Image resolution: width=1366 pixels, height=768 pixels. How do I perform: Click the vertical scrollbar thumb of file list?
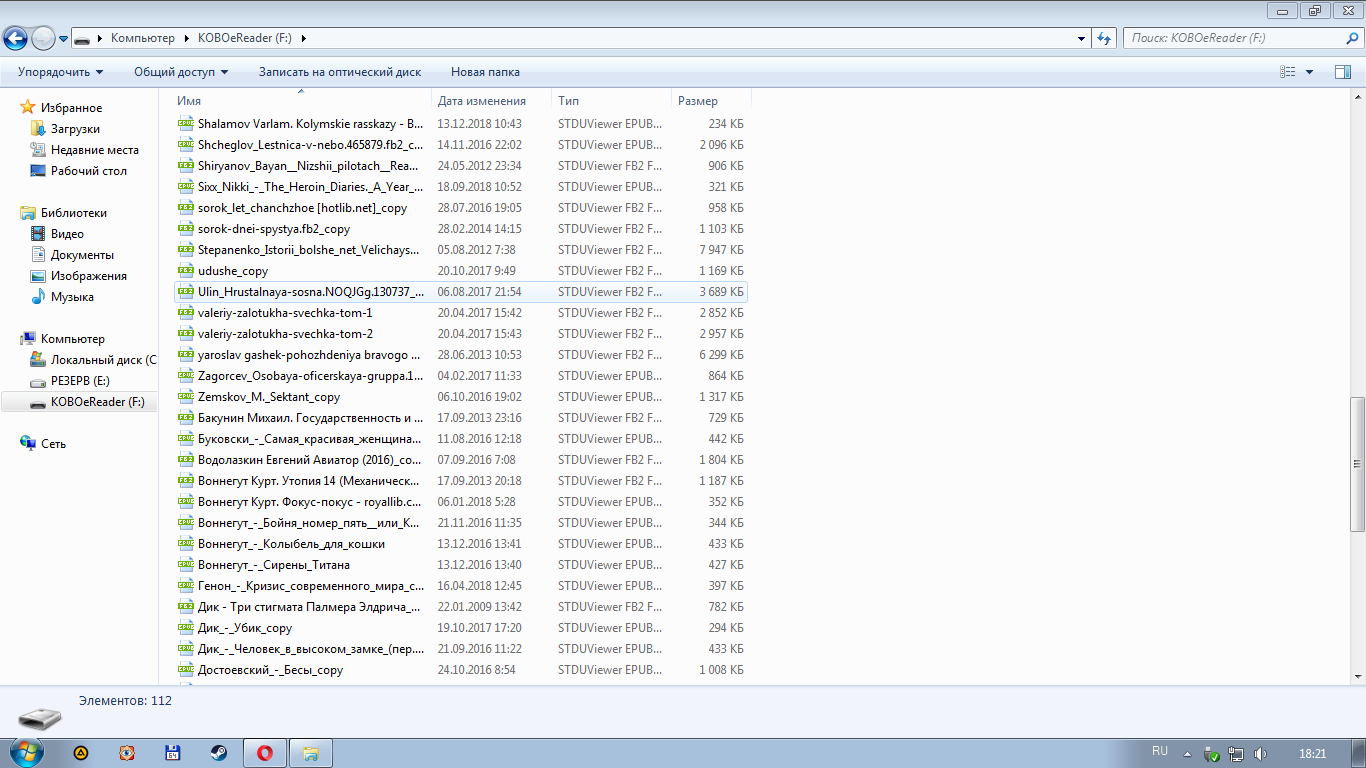[x=1357, y=463]
